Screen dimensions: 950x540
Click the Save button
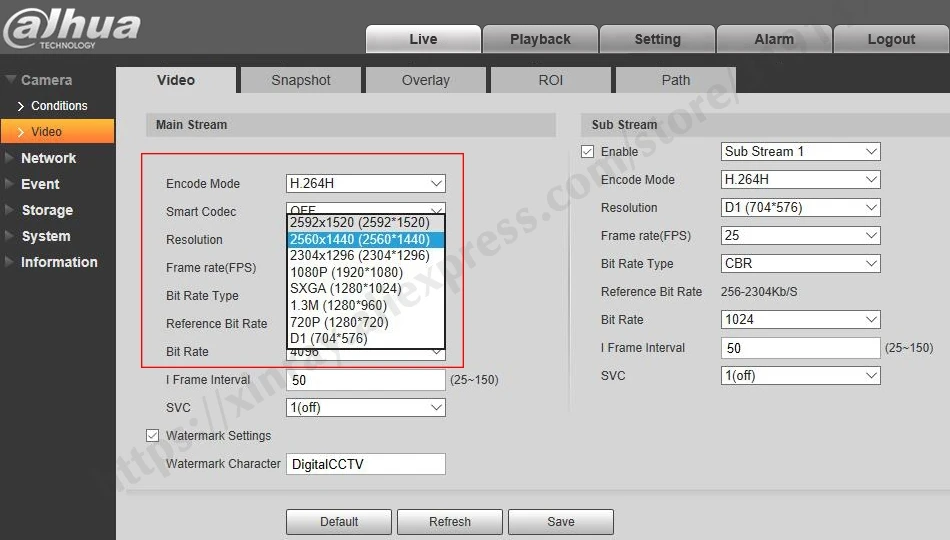pyautogui.click(x=560, y=521)
